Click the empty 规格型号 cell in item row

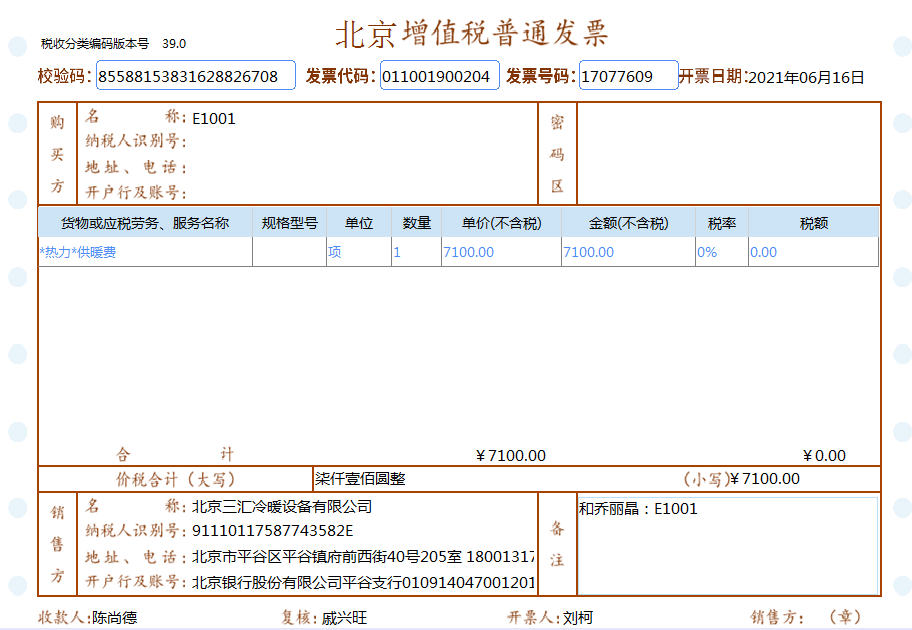290,252
